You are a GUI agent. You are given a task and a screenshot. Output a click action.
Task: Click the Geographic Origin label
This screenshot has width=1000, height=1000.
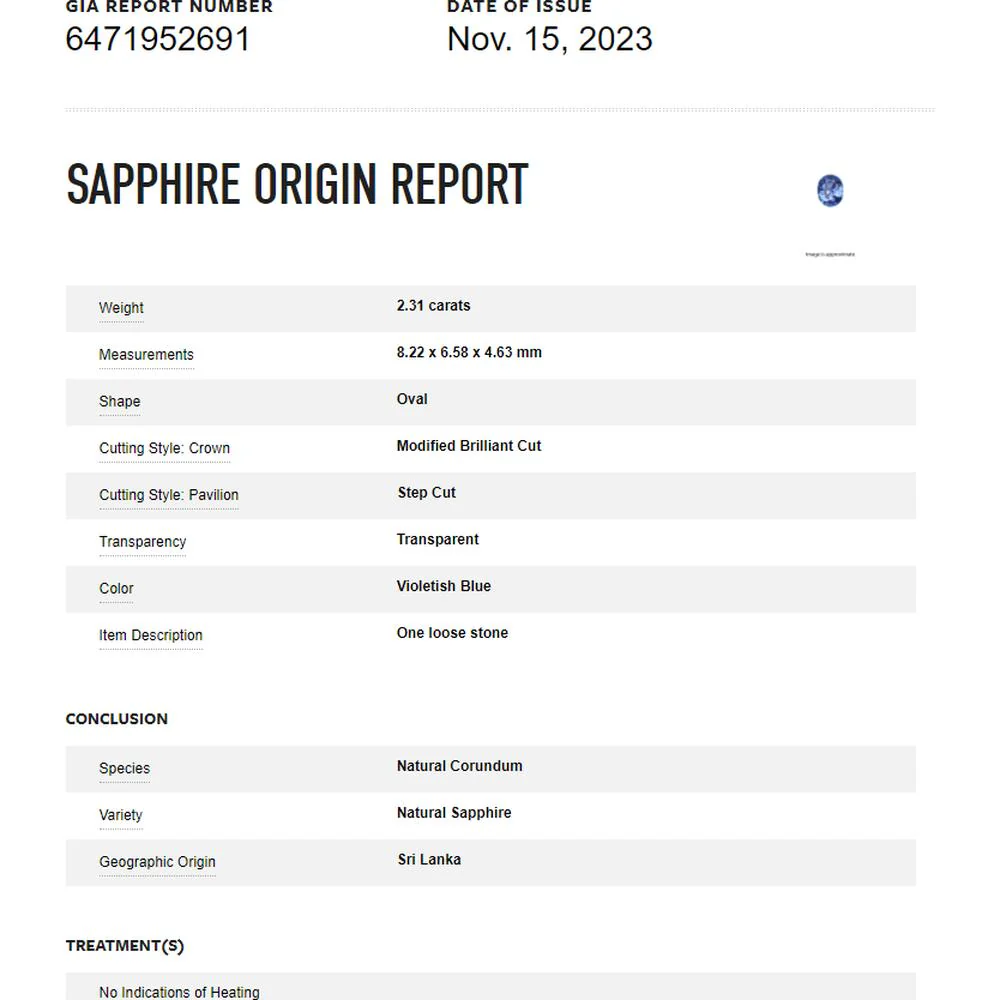point(157,862)
